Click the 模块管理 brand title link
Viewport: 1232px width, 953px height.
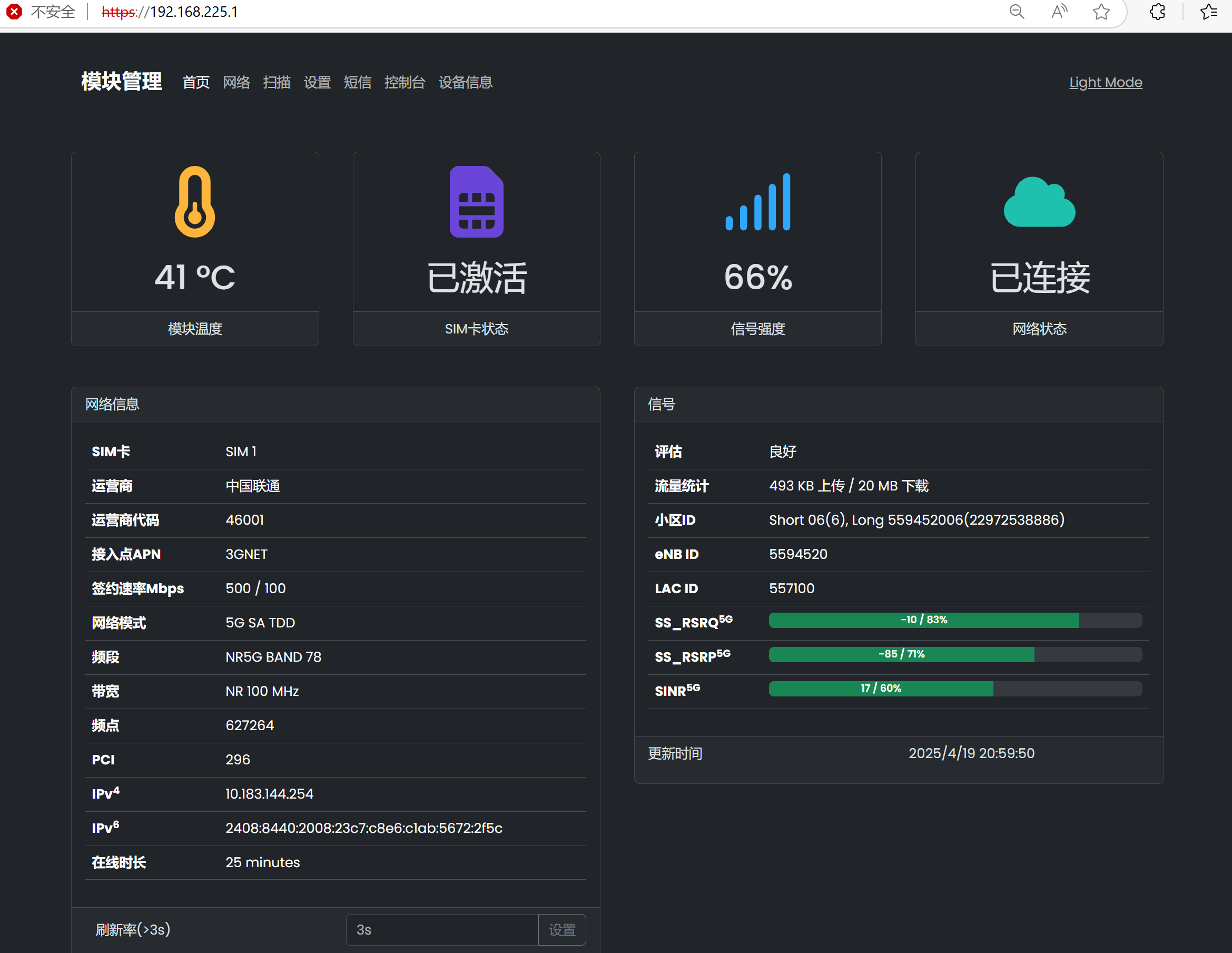(121, 81)
